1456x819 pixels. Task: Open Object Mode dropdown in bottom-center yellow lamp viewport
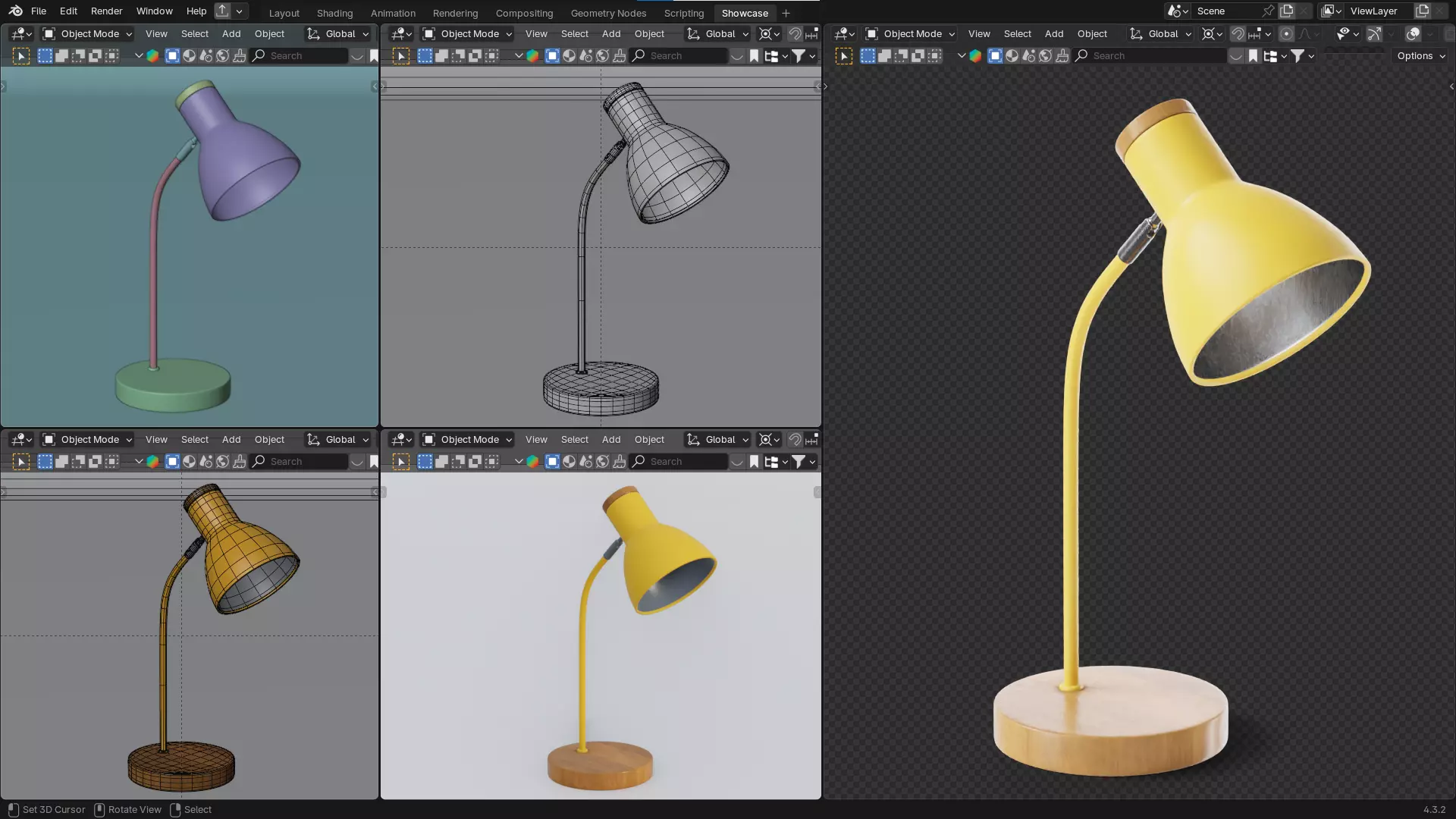[468, 439]
